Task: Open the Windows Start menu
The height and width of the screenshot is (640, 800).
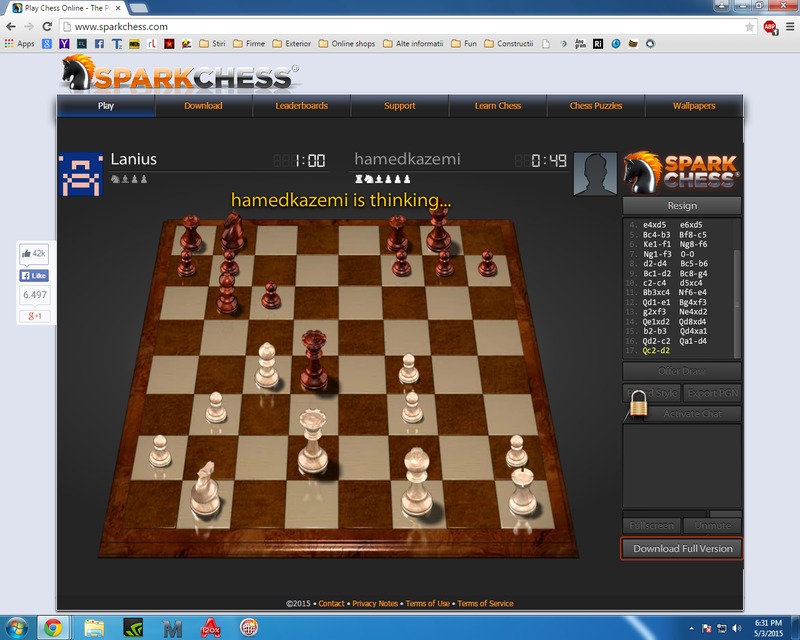Action: tap(16, 628)
